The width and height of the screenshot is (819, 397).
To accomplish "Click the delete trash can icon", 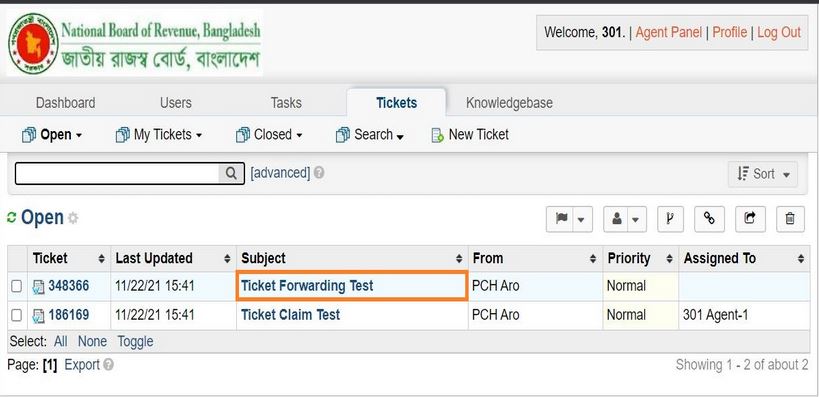I will pyautogui.click(x=790, y=219).
